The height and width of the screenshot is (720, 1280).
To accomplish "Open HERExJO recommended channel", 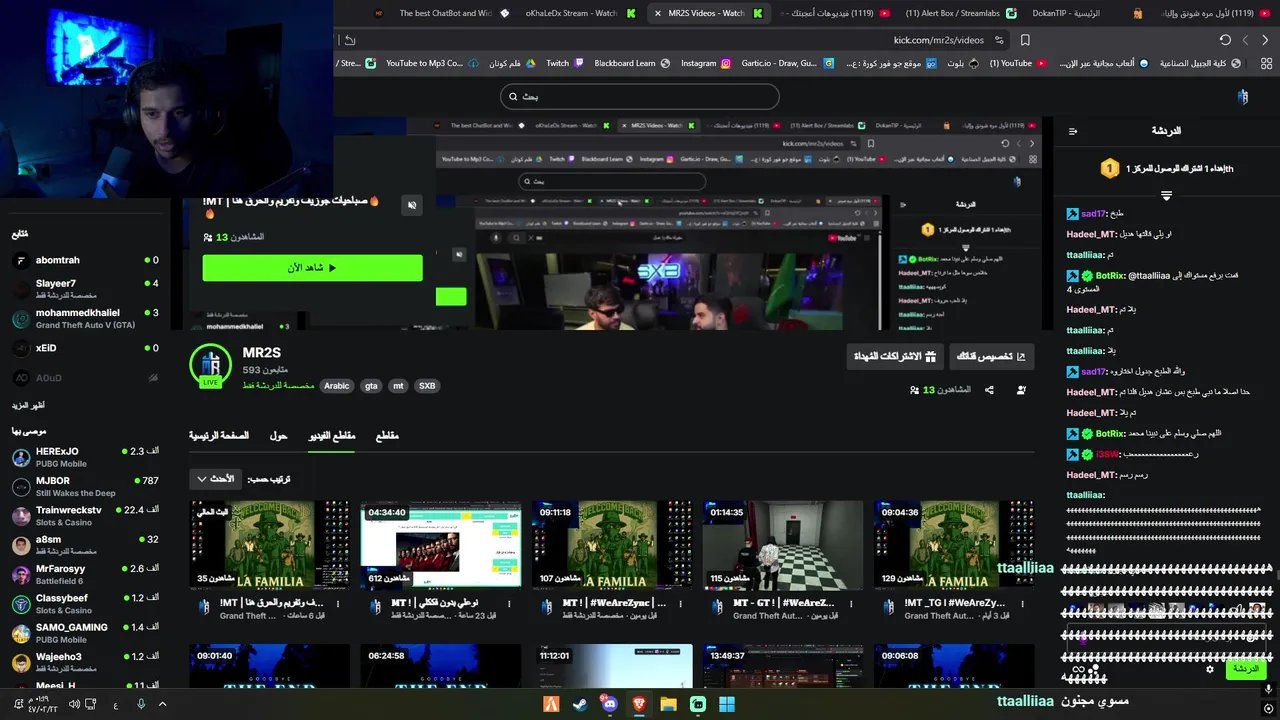I will pos(85,457).
